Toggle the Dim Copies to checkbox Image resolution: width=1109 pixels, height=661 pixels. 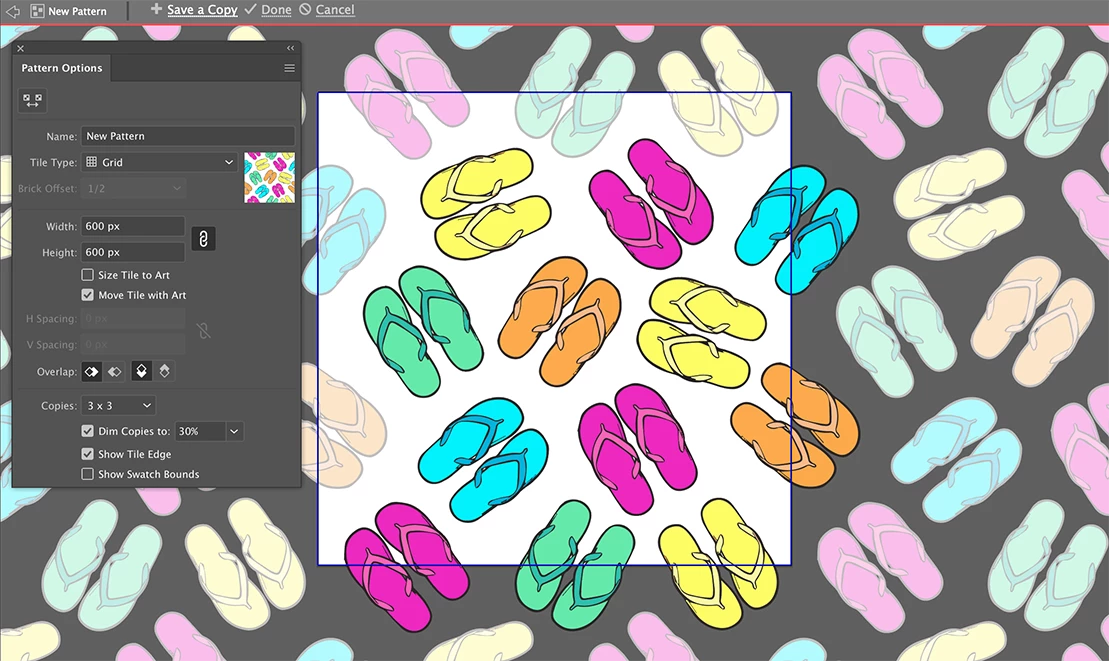point(88,431)
